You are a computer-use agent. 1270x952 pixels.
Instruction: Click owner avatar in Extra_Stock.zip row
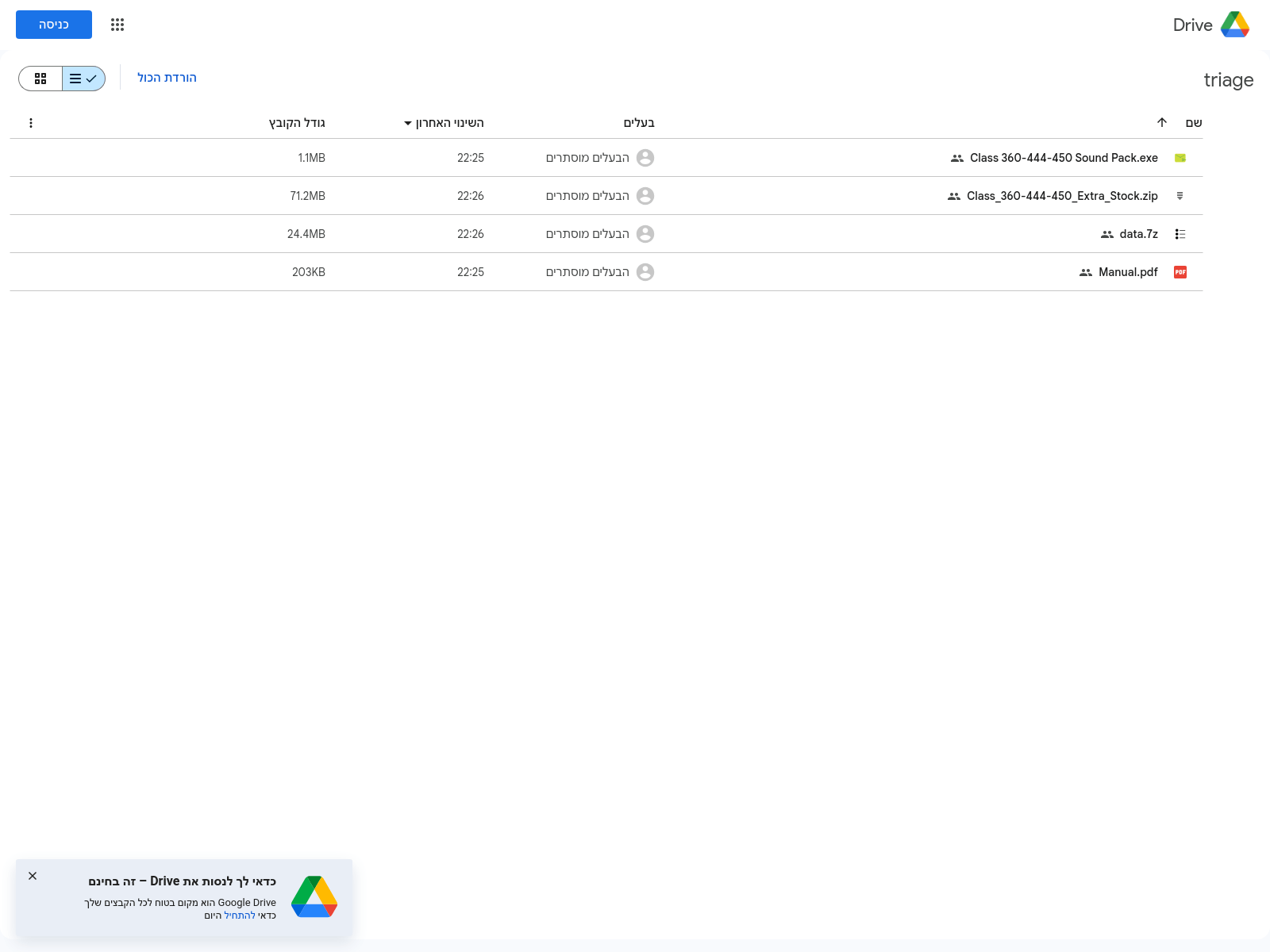point(645,196)
